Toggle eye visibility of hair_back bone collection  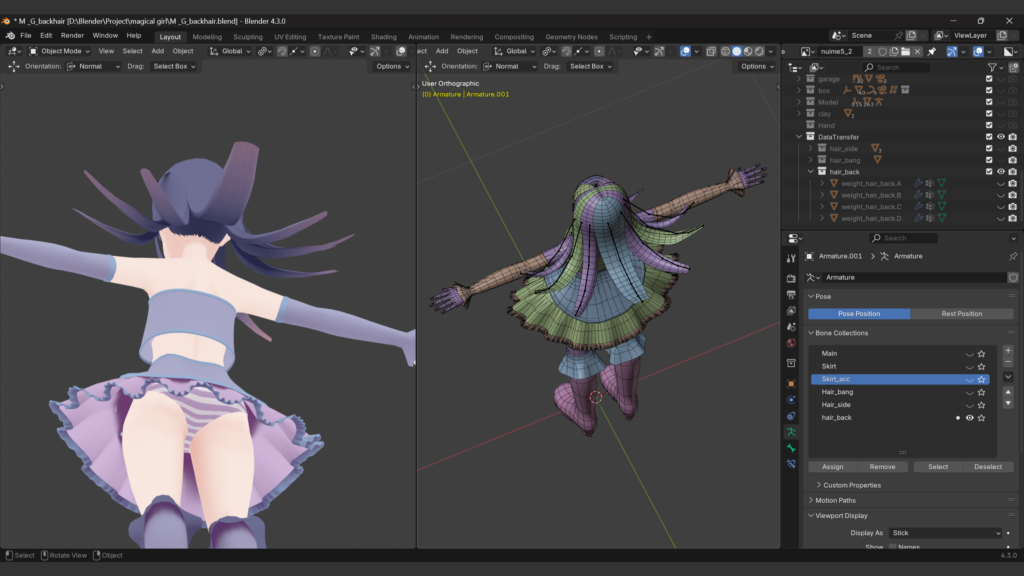(969, 418)
